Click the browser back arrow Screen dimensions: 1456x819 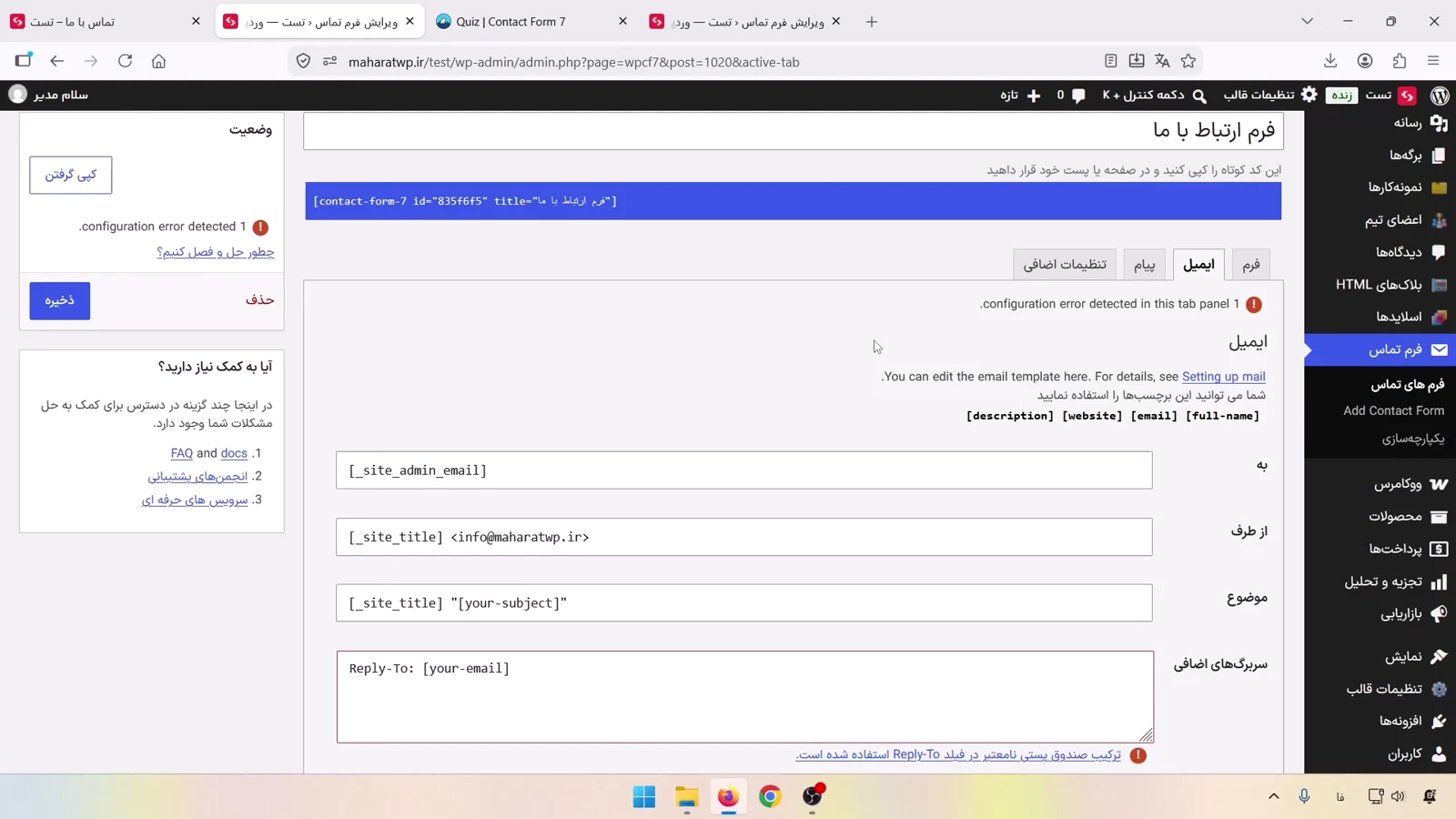pos(56,61)
